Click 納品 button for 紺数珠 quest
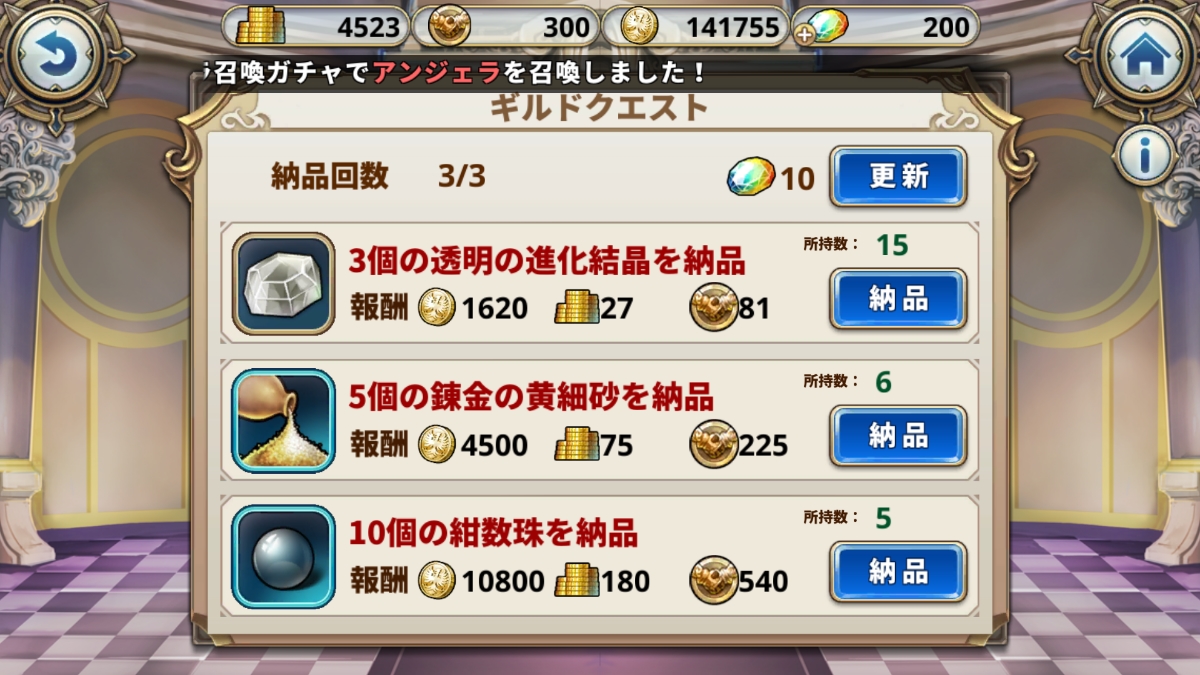1200x675 pixels. (x=898, y=572)
